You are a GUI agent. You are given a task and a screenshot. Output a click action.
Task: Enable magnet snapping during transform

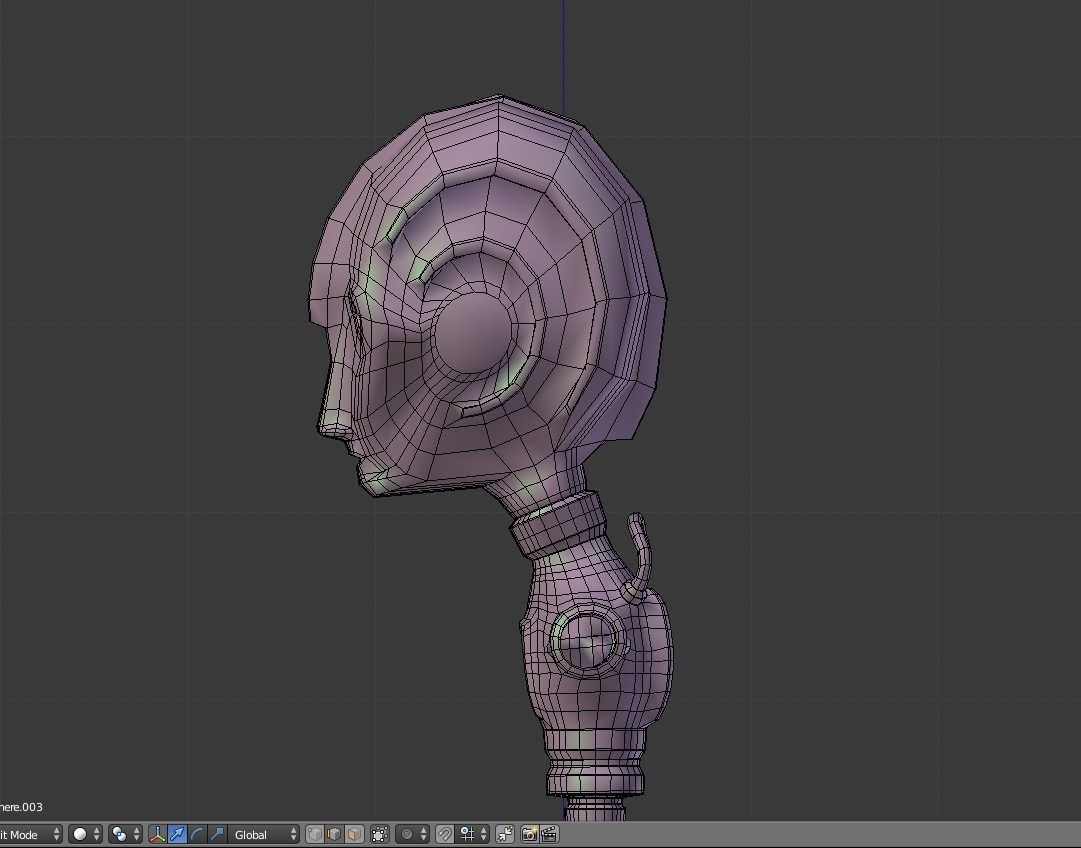point(447,833)
